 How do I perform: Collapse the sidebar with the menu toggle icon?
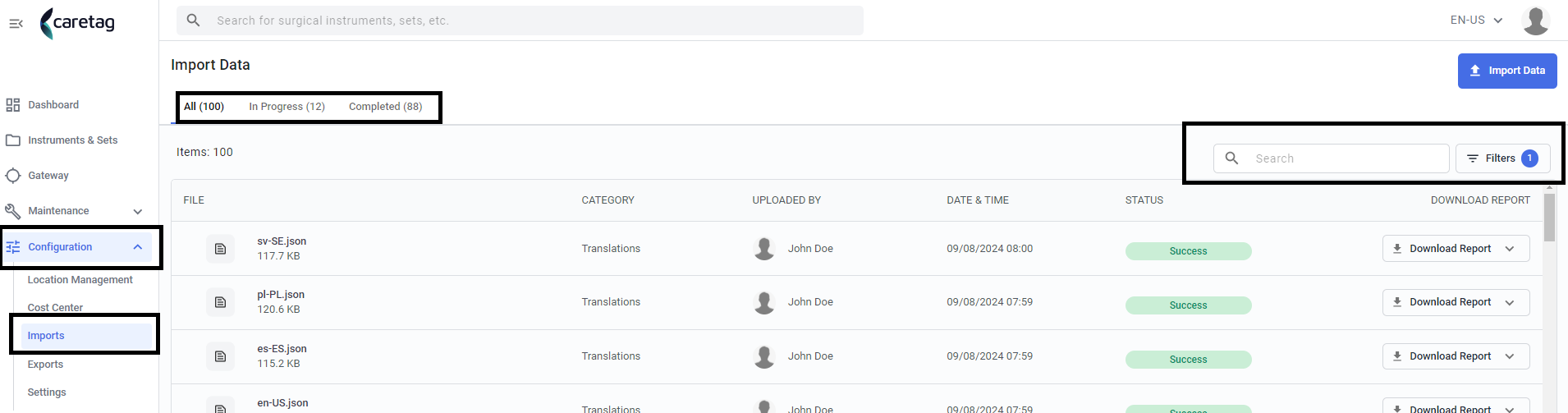coord(16,24)
